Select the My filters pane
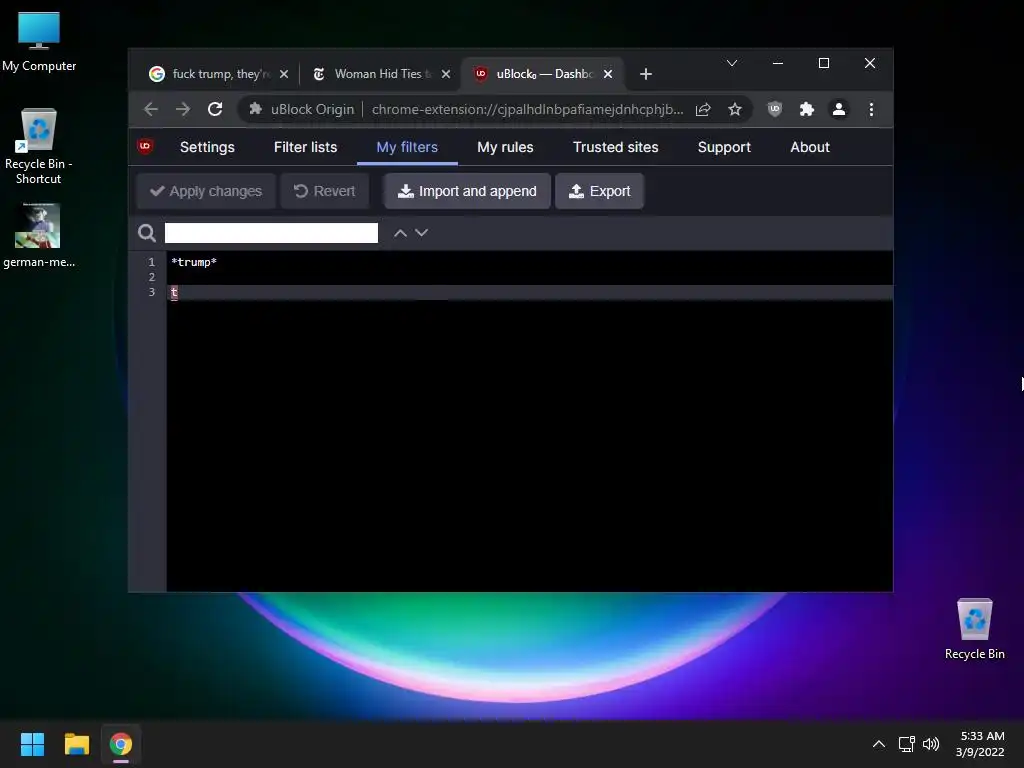 tap(407, 147)
